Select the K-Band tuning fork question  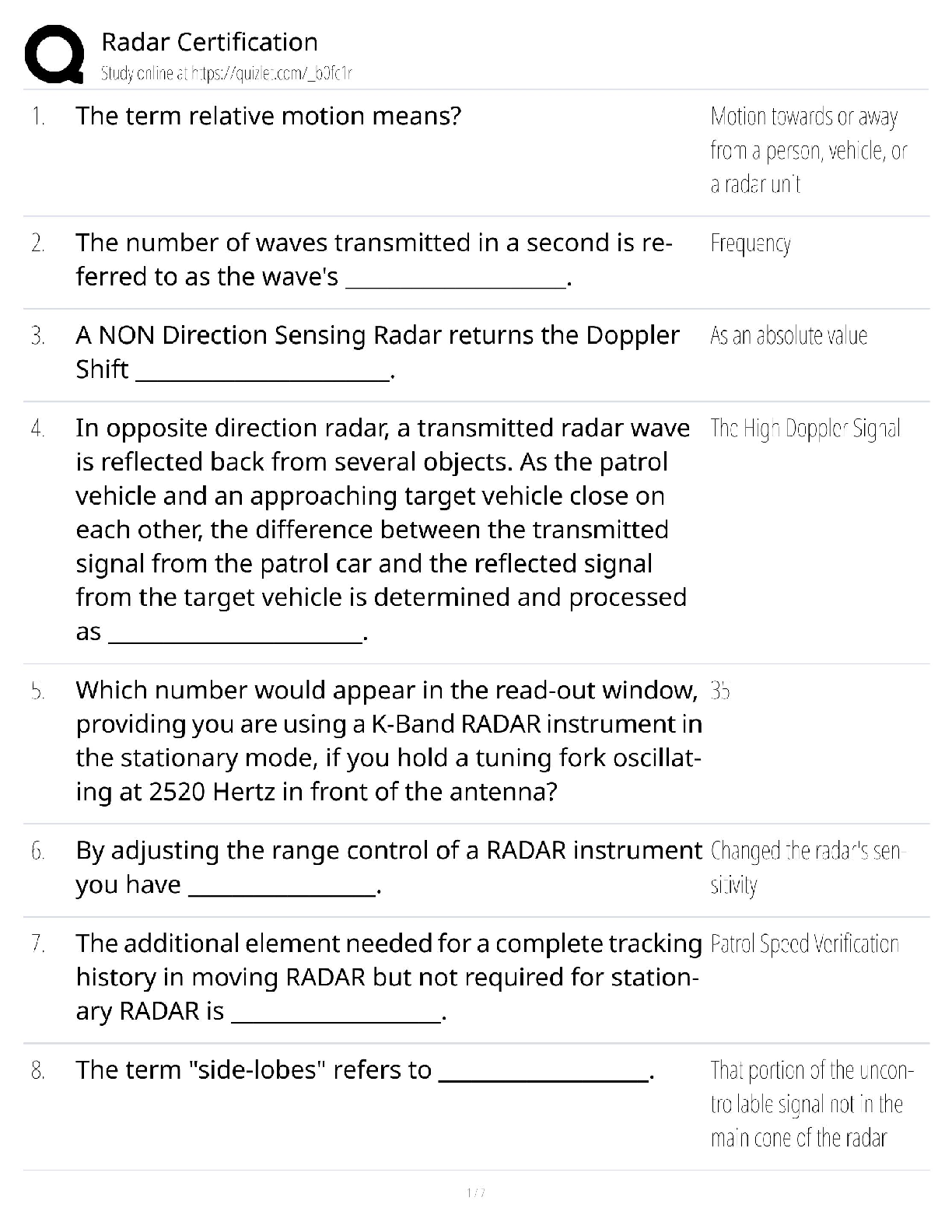pos(387,741)
